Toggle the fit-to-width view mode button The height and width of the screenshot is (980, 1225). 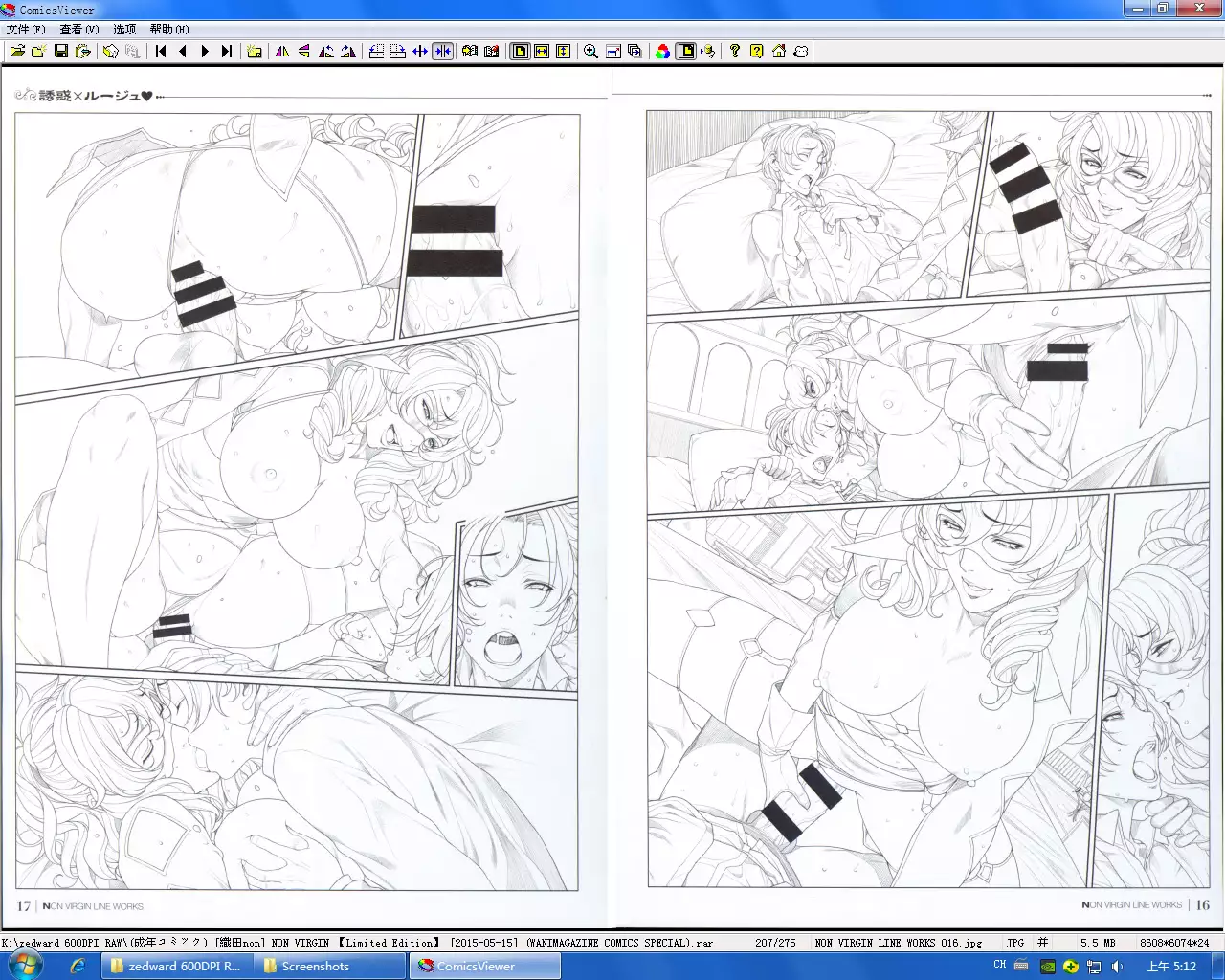pyautogui.click(x=542, y=52)
